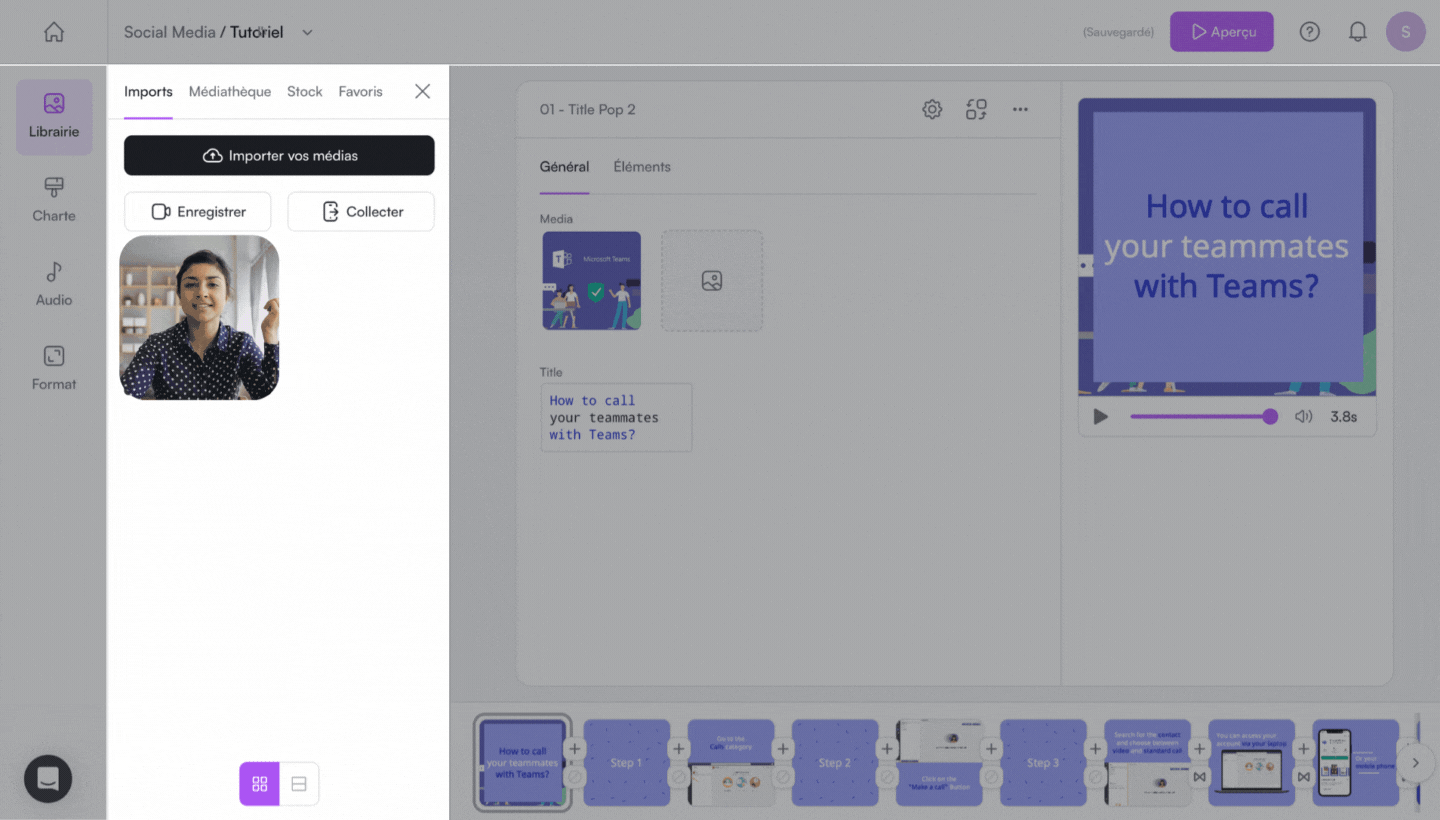1440x820 pixels.
Task: Open the Librairie sidebar panel
Action: pyautogui.click(x=54, y=117)
